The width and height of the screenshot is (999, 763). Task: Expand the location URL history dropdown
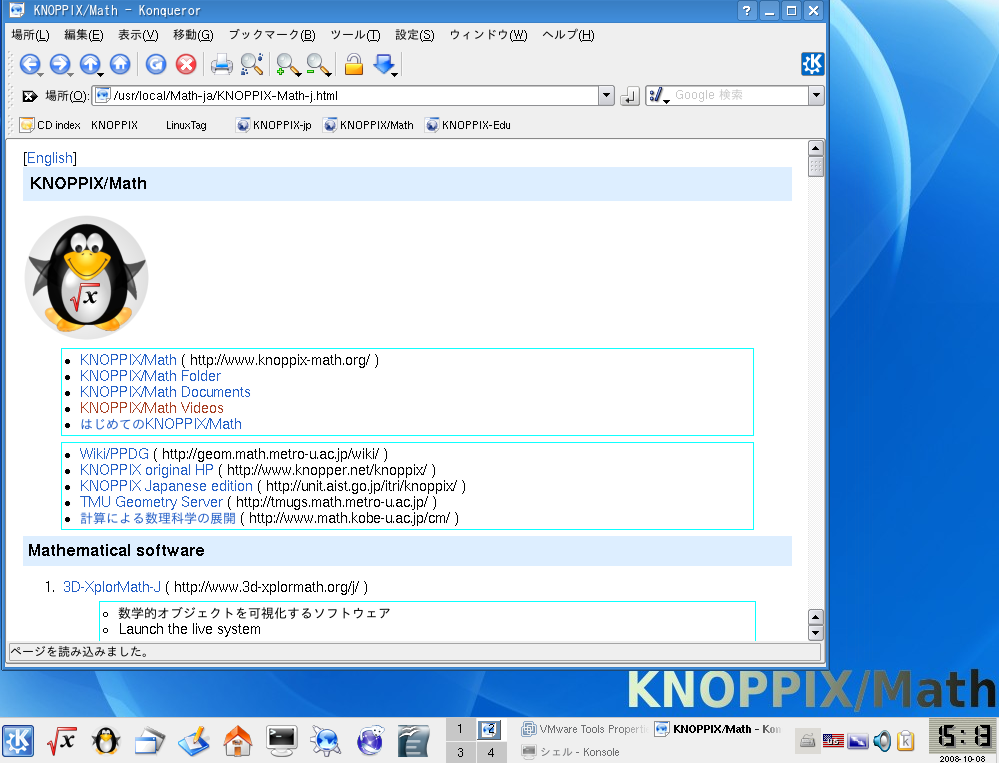coord(607,96)
